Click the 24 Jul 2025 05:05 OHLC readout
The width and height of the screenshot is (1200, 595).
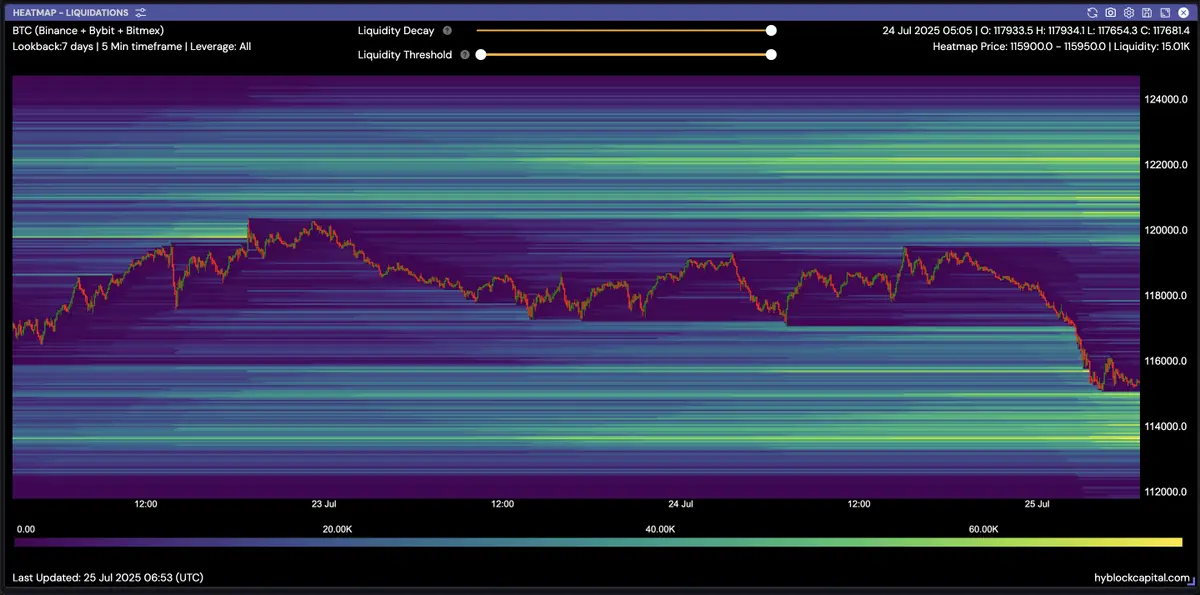(1036, 31)
